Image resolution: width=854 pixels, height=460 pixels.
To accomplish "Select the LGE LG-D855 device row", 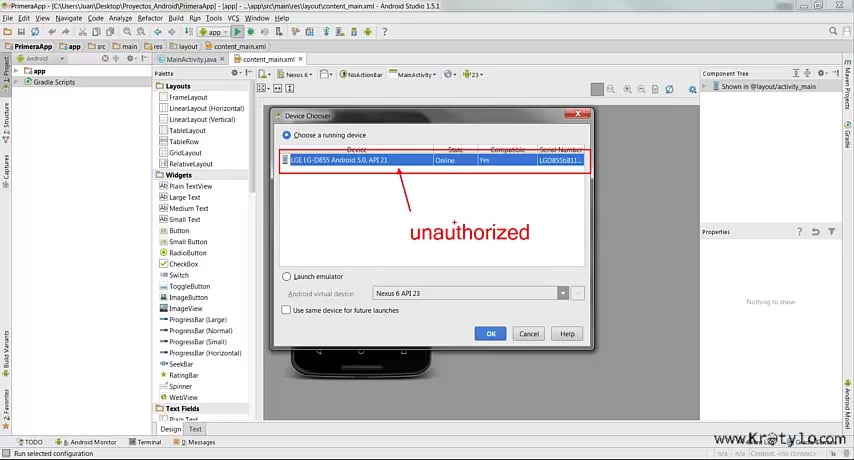I will (432, 160).
